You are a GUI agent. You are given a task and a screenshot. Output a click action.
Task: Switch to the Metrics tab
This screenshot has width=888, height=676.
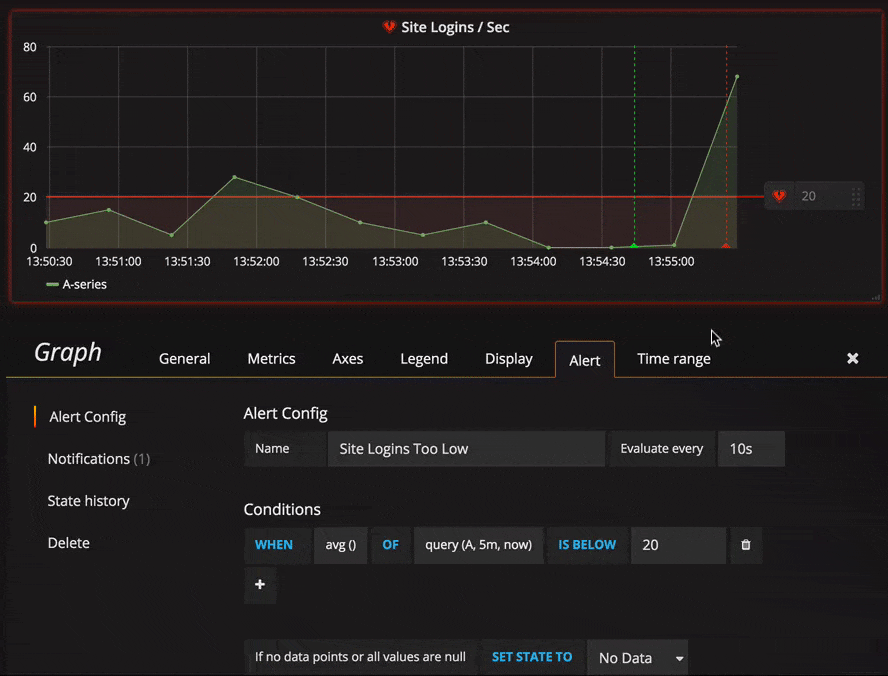[x=271, y=358]
